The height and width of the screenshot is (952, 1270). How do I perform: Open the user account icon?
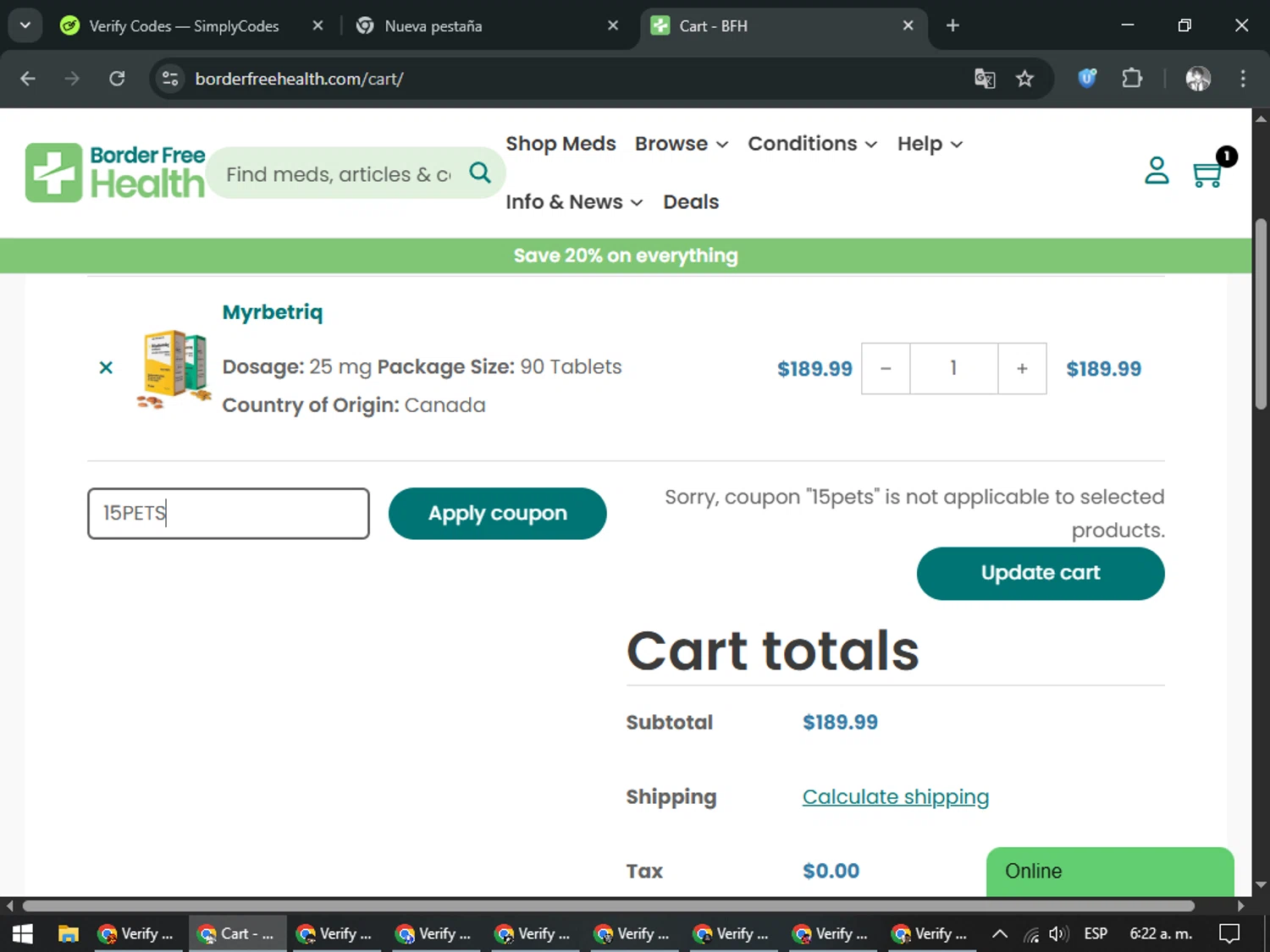(1157, 171)
